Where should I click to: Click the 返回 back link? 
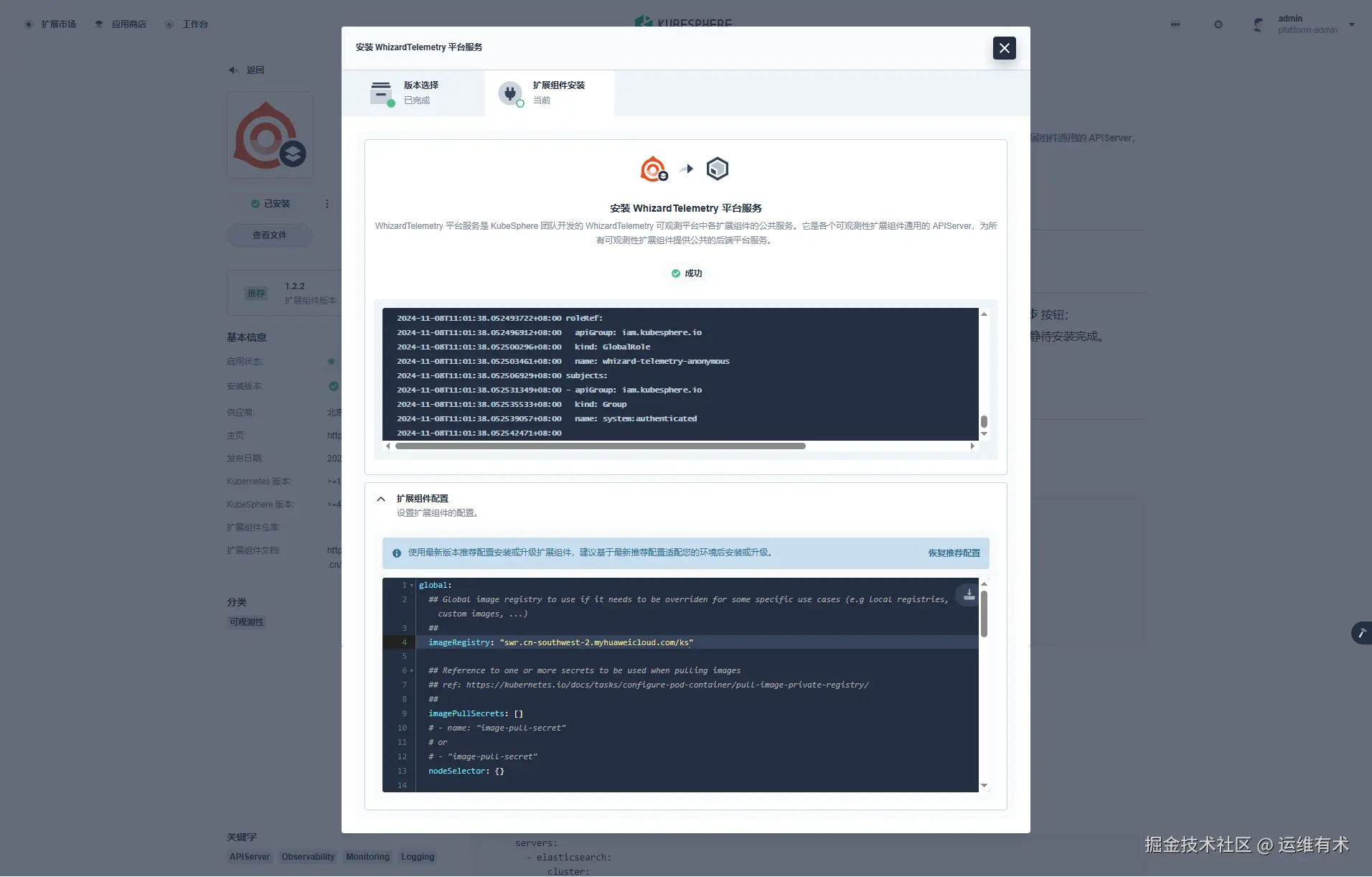pos(255,70)
